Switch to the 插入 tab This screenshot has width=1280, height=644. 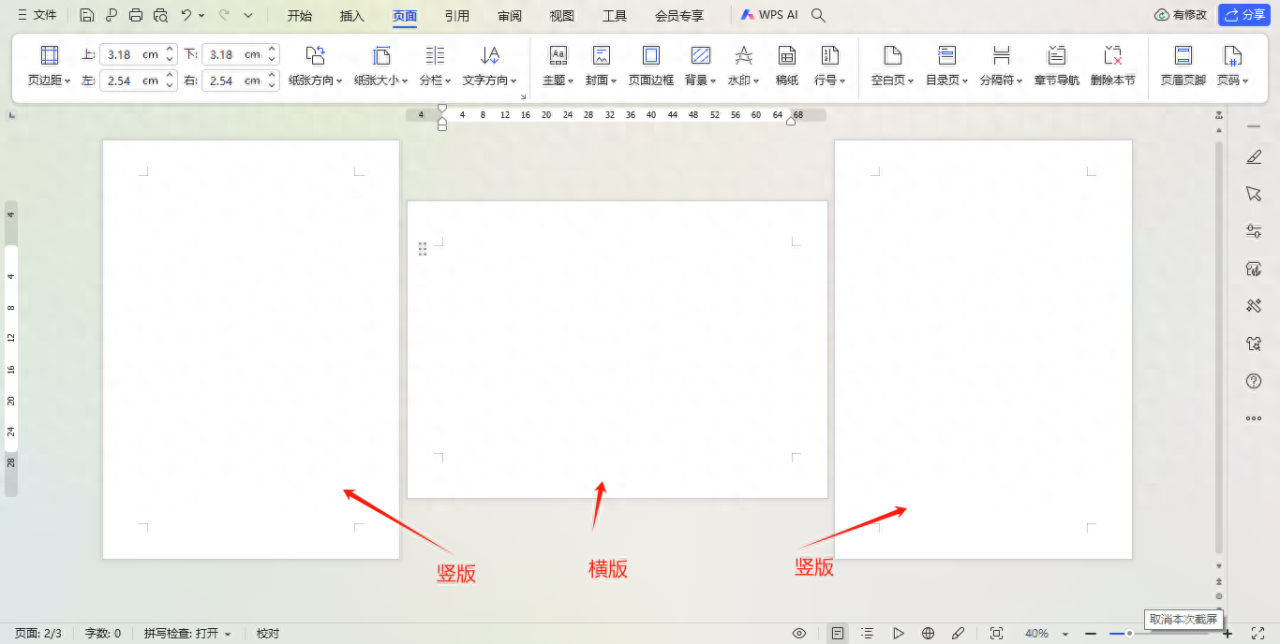352,15
